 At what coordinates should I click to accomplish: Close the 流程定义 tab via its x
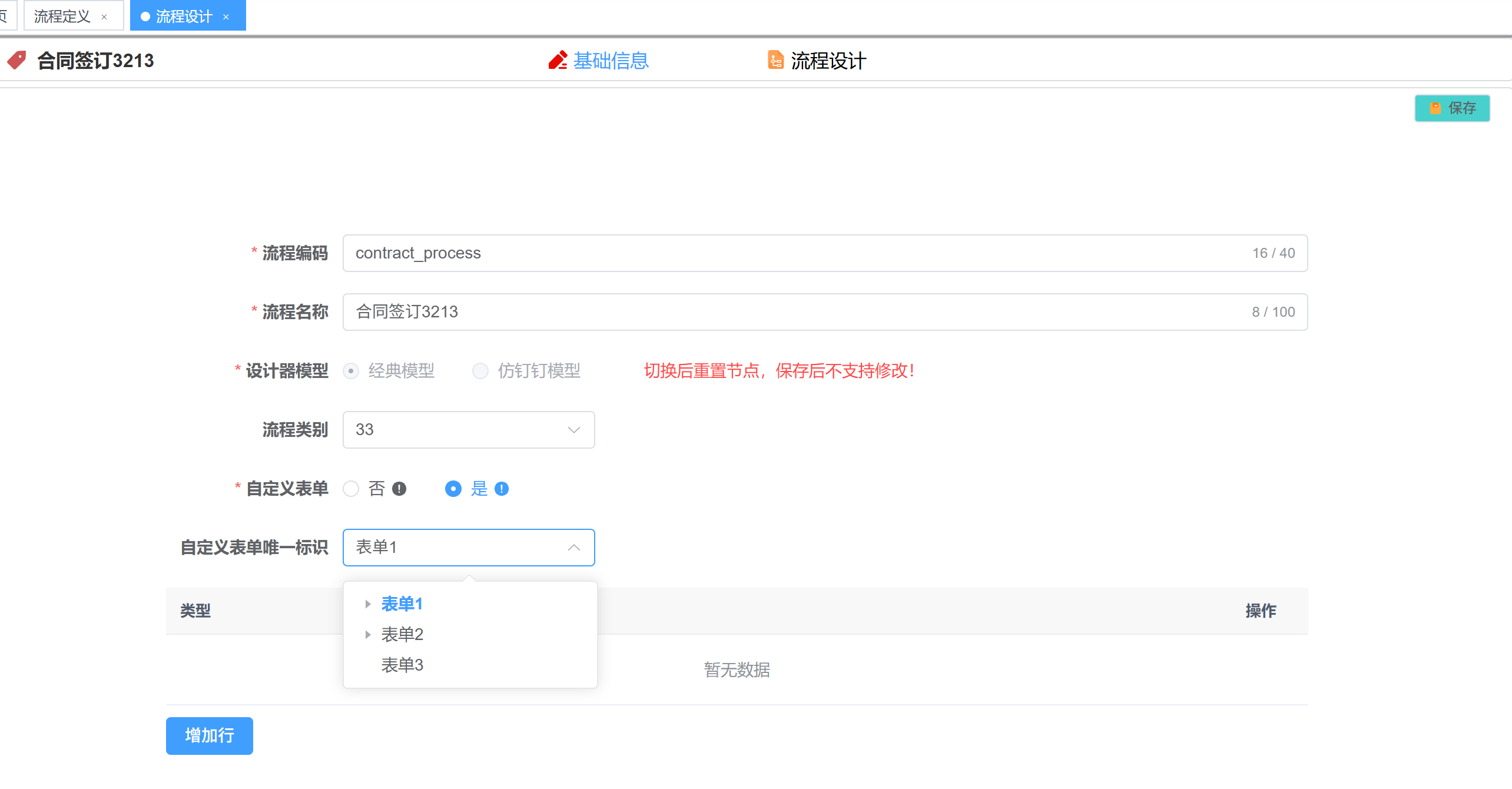pyautogui.click(x=104, y=17)
